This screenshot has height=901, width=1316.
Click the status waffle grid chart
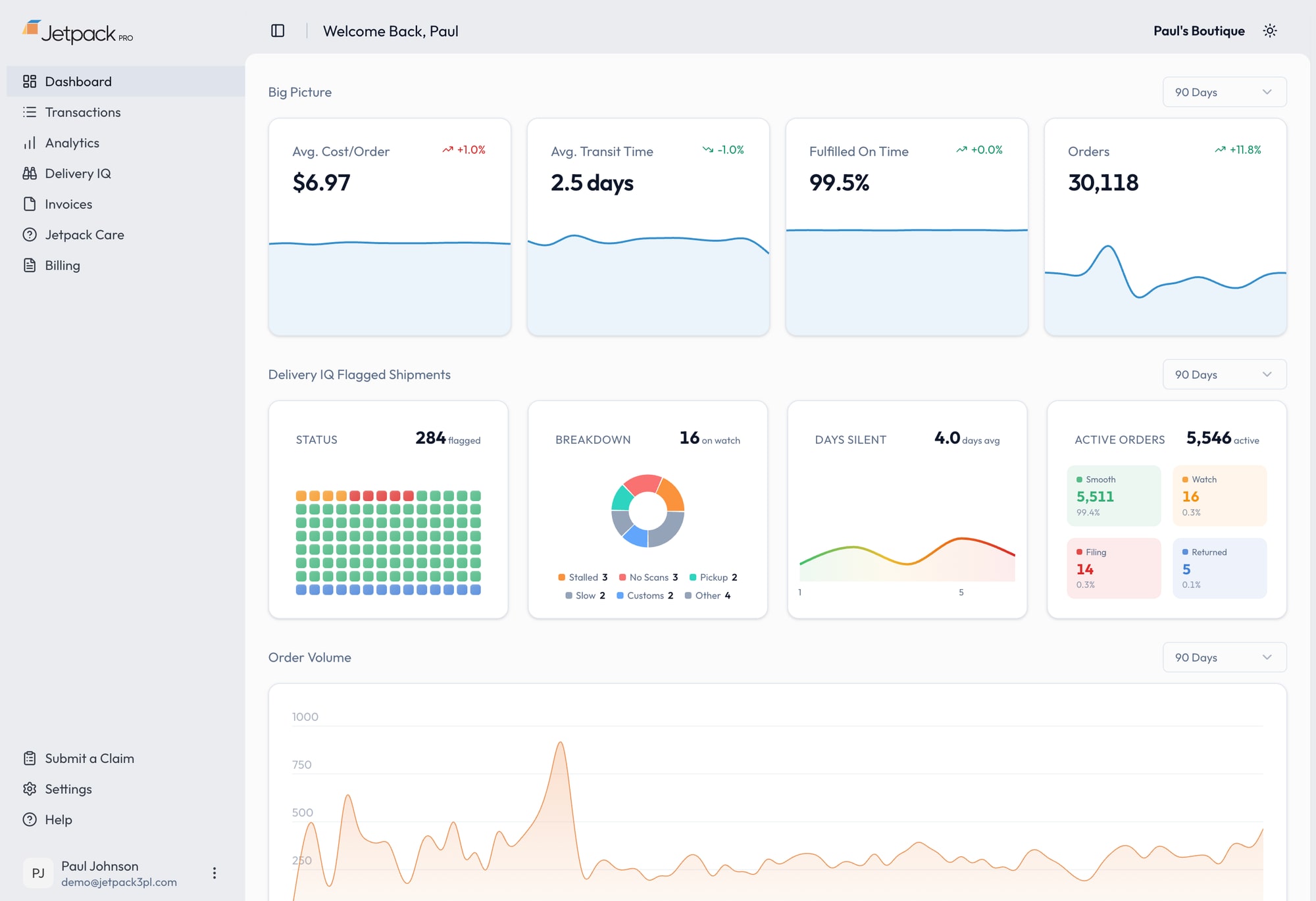388,543
